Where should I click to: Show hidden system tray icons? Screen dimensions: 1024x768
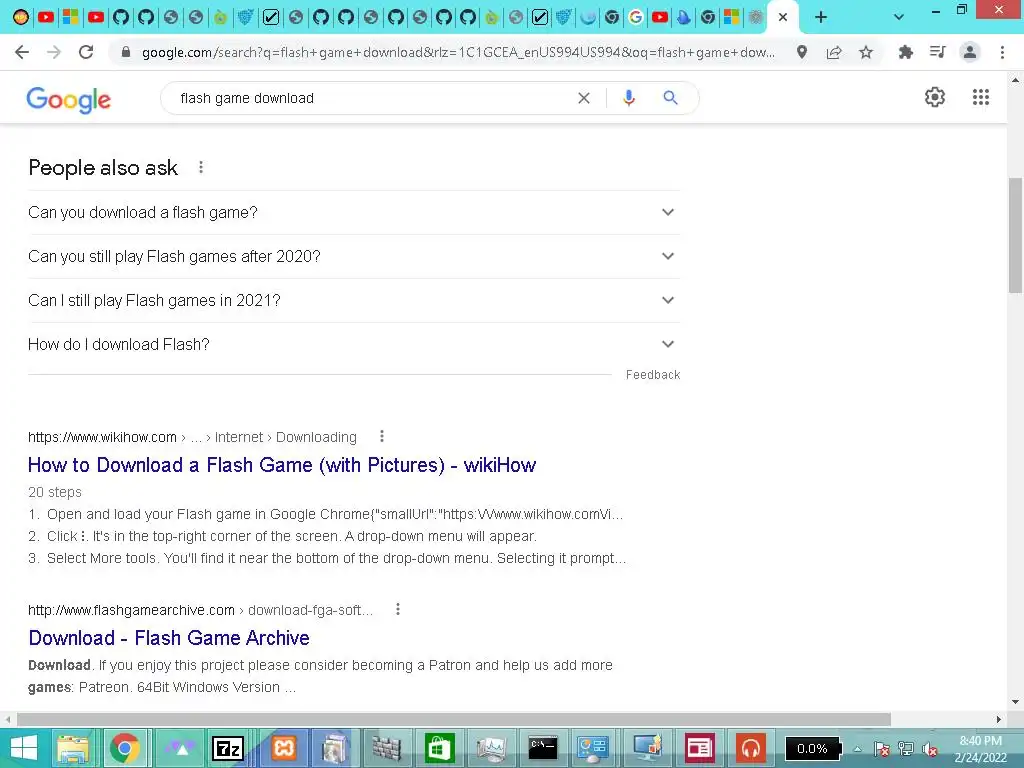[857, 749]
